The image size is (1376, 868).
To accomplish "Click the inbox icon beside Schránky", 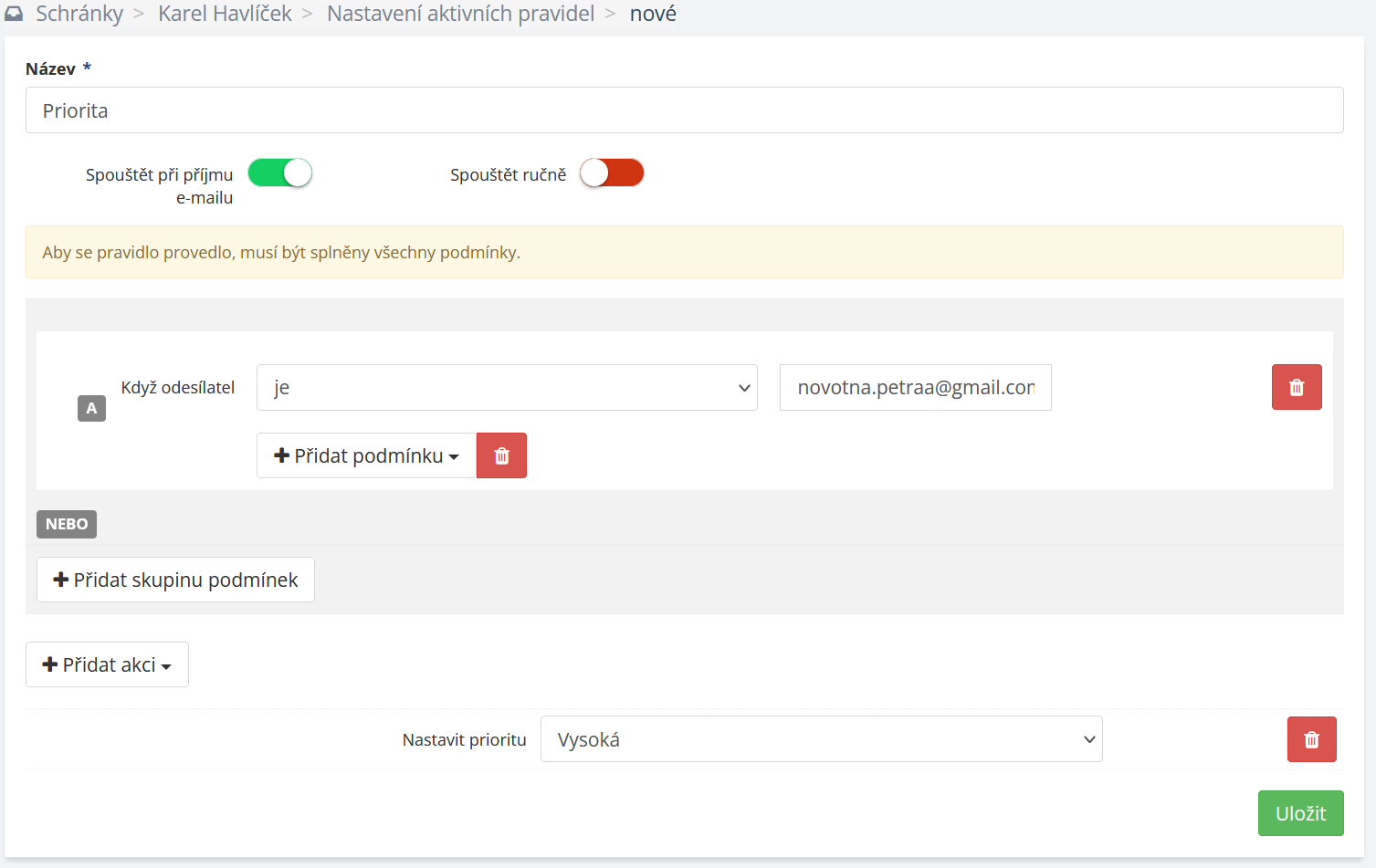I will 14,14.
